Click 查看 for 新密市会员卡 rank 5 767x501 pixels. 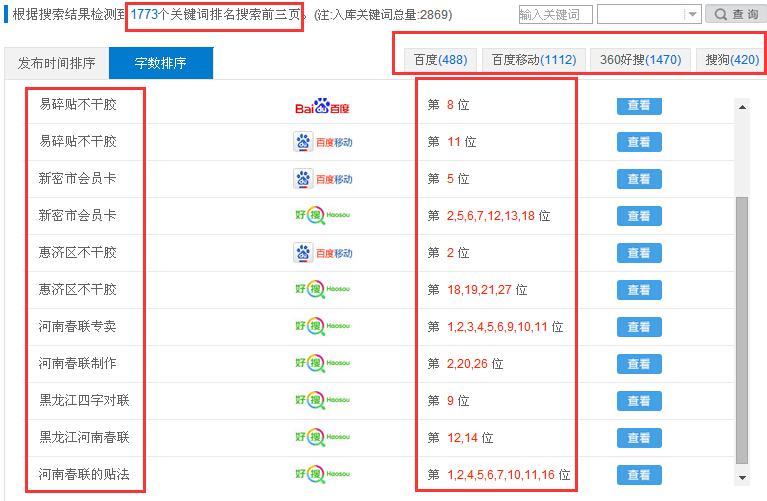coord(639,179)
